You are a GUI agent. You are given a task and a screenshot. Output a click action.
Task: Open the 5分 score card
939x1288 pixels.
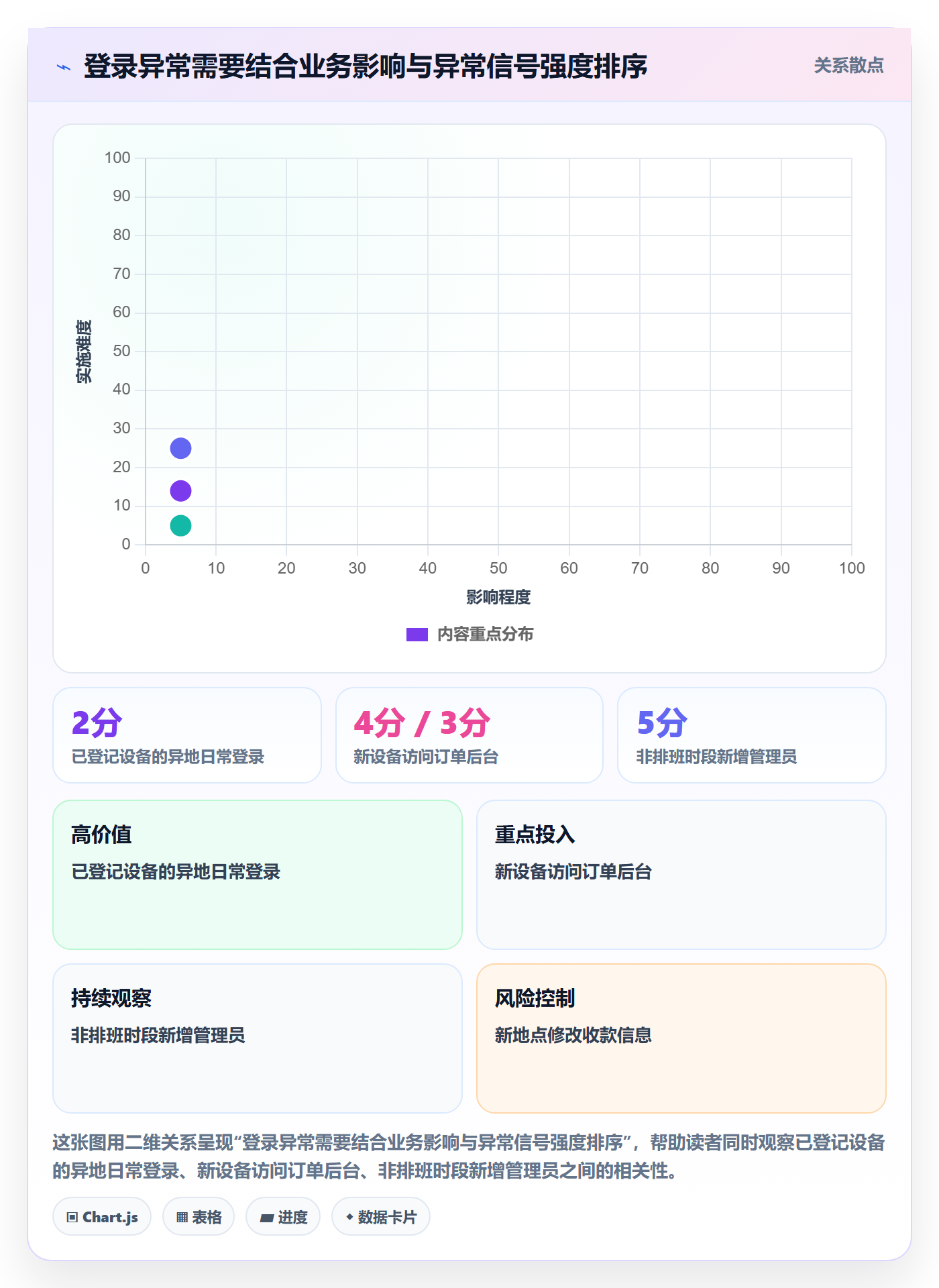tap(752, 735)
